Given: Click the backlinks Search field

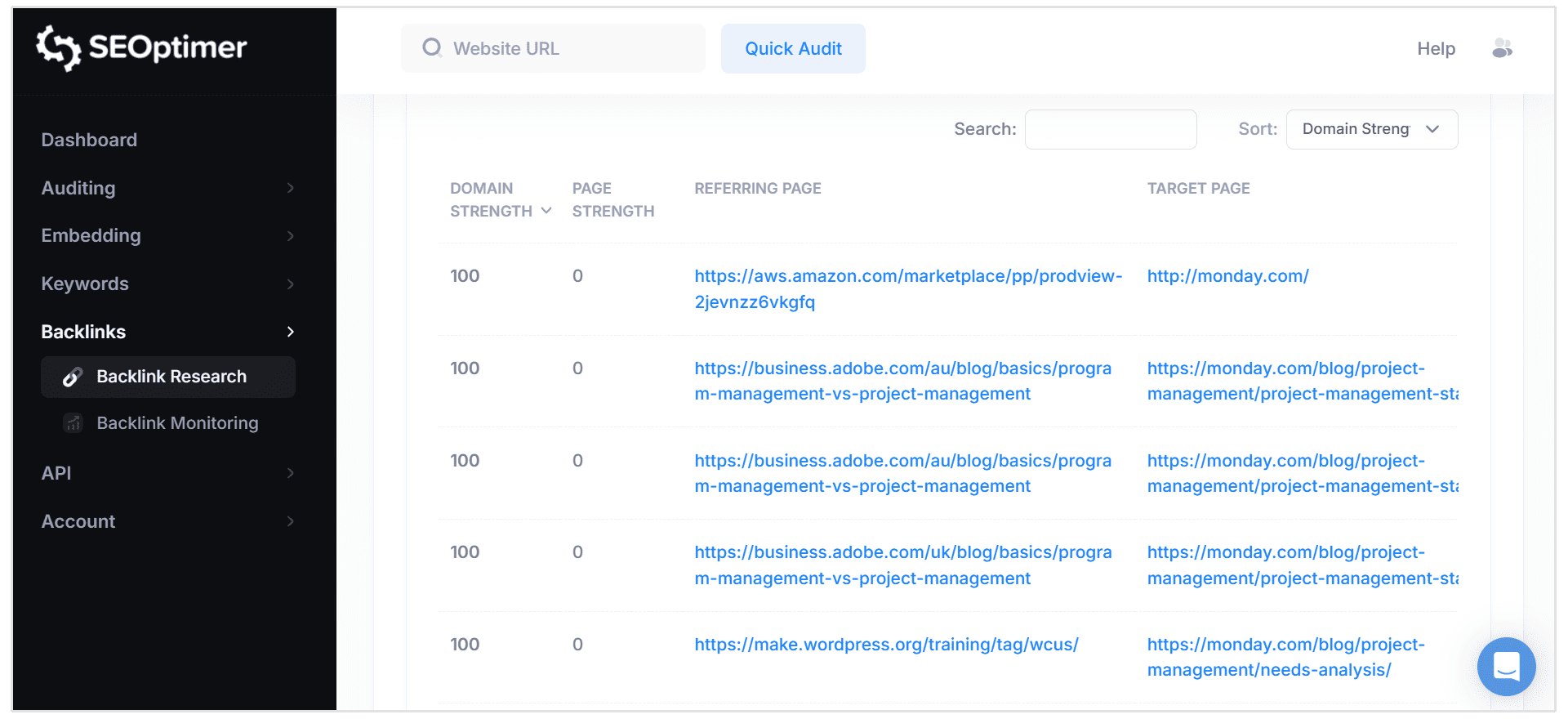Looking at the screenshot, I should click(1111, 129).
